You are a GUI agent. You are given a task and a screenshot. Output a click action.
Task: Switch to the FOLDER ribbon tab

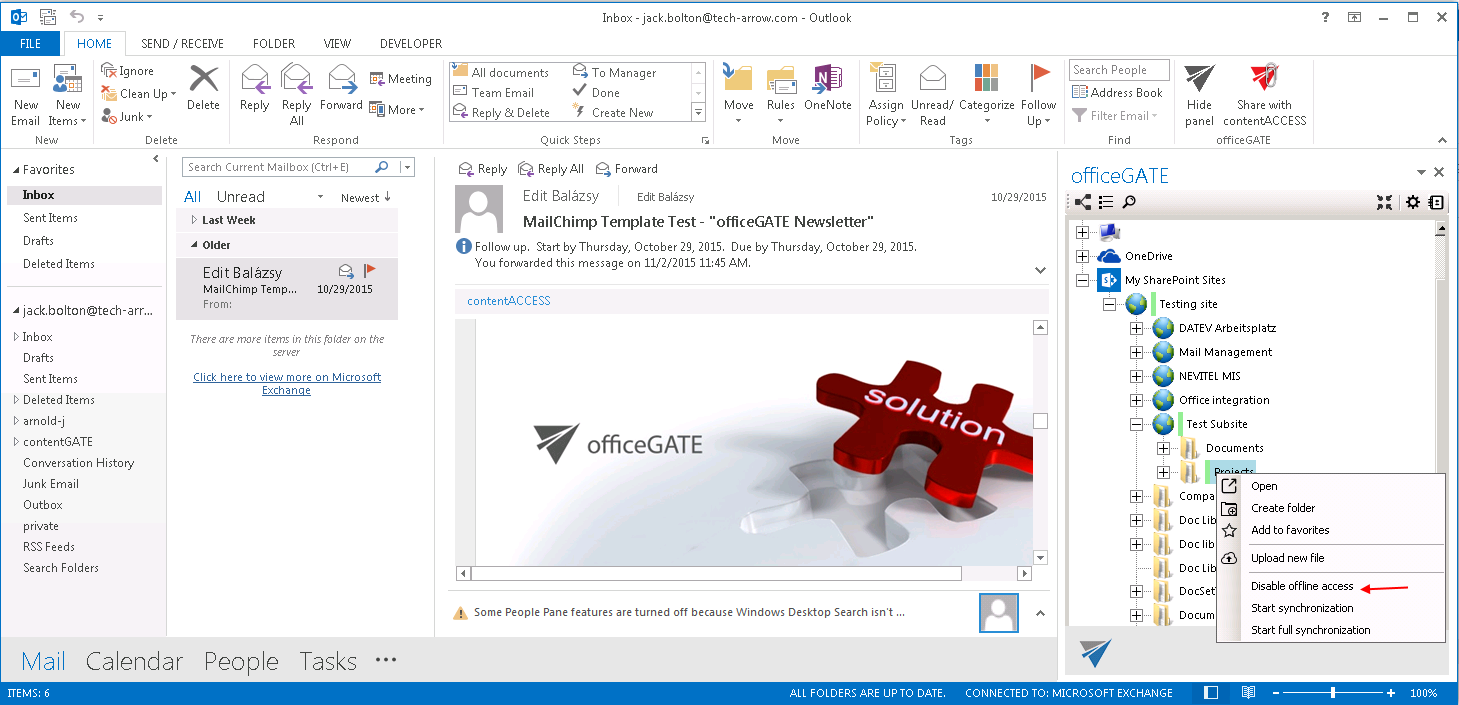click(x=274, y=44)
